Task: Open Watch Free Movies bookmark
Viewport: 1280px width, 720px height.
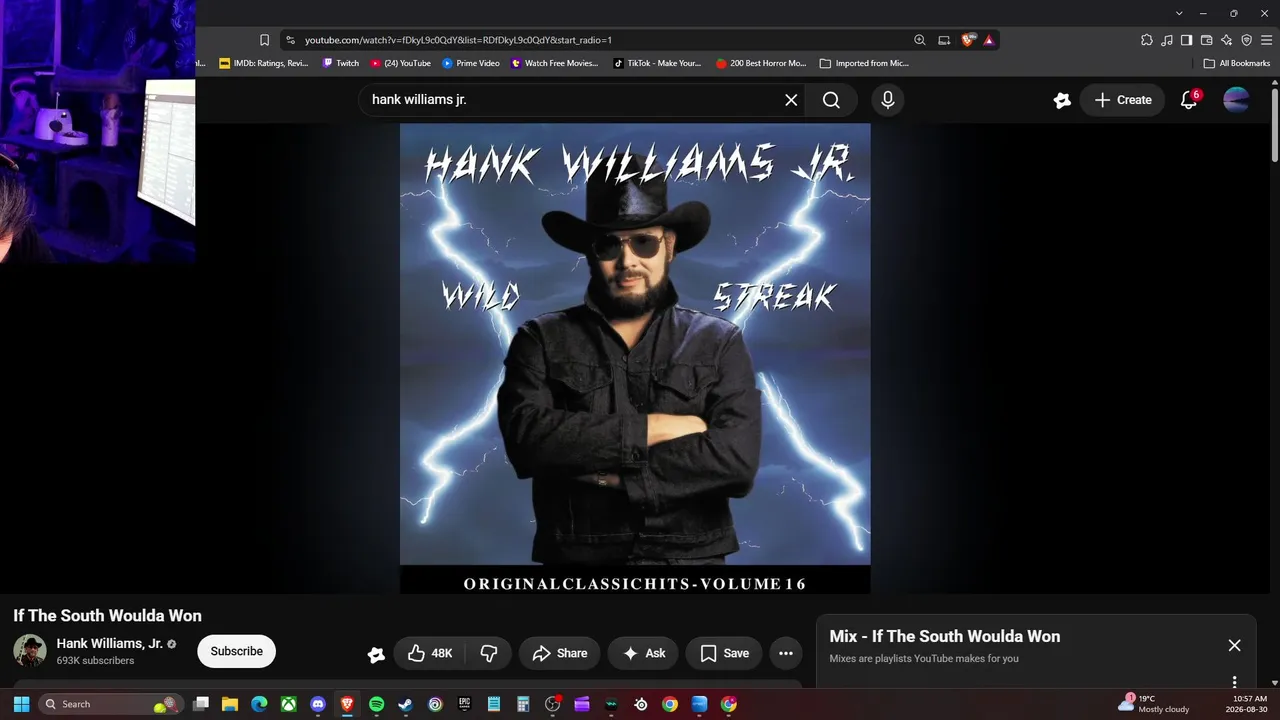Action: pyautogui.click(x=555, y=63)
